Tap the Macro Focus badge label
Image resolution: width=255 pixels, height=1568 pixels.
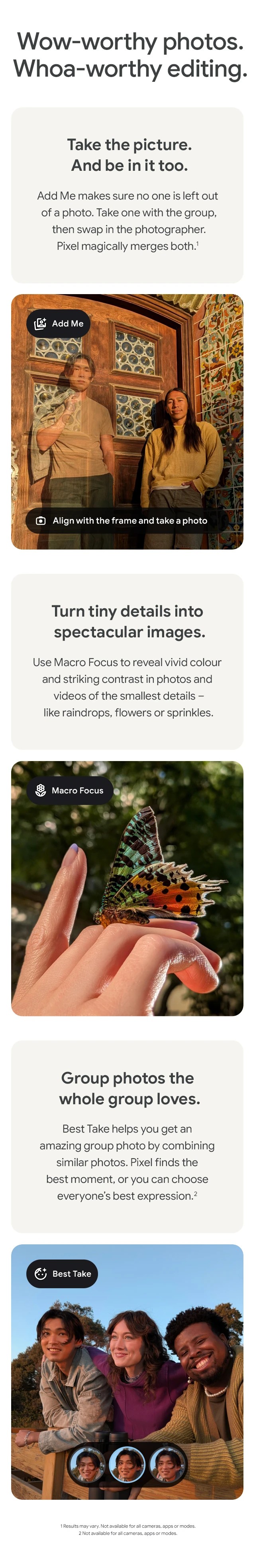point(78,790)
